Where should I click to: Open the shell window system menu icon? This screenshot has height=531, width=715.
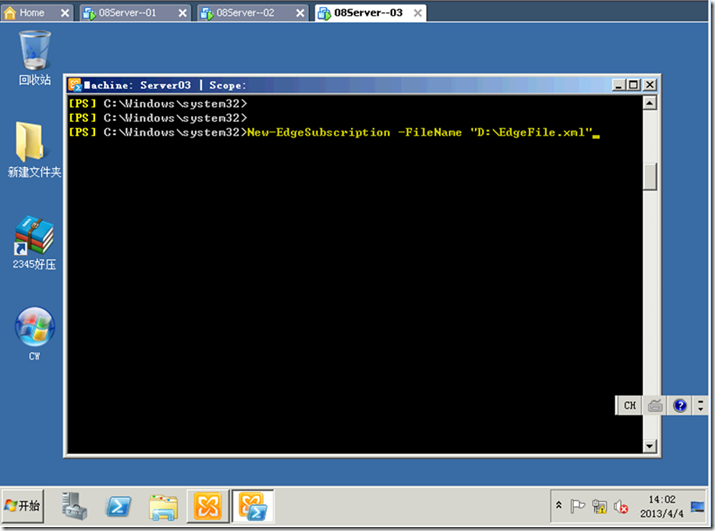[75, 85]
